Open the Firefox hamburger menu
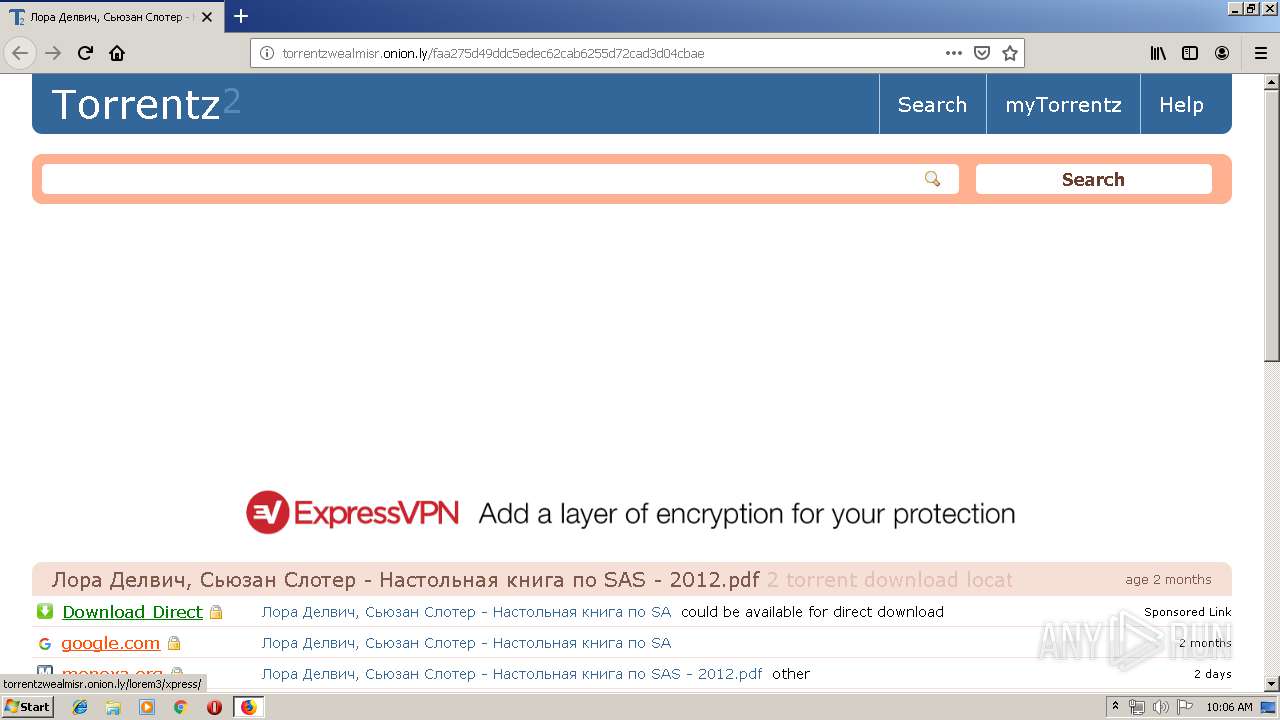This screenshot has width=1280, height=720. click(1260, 53)
